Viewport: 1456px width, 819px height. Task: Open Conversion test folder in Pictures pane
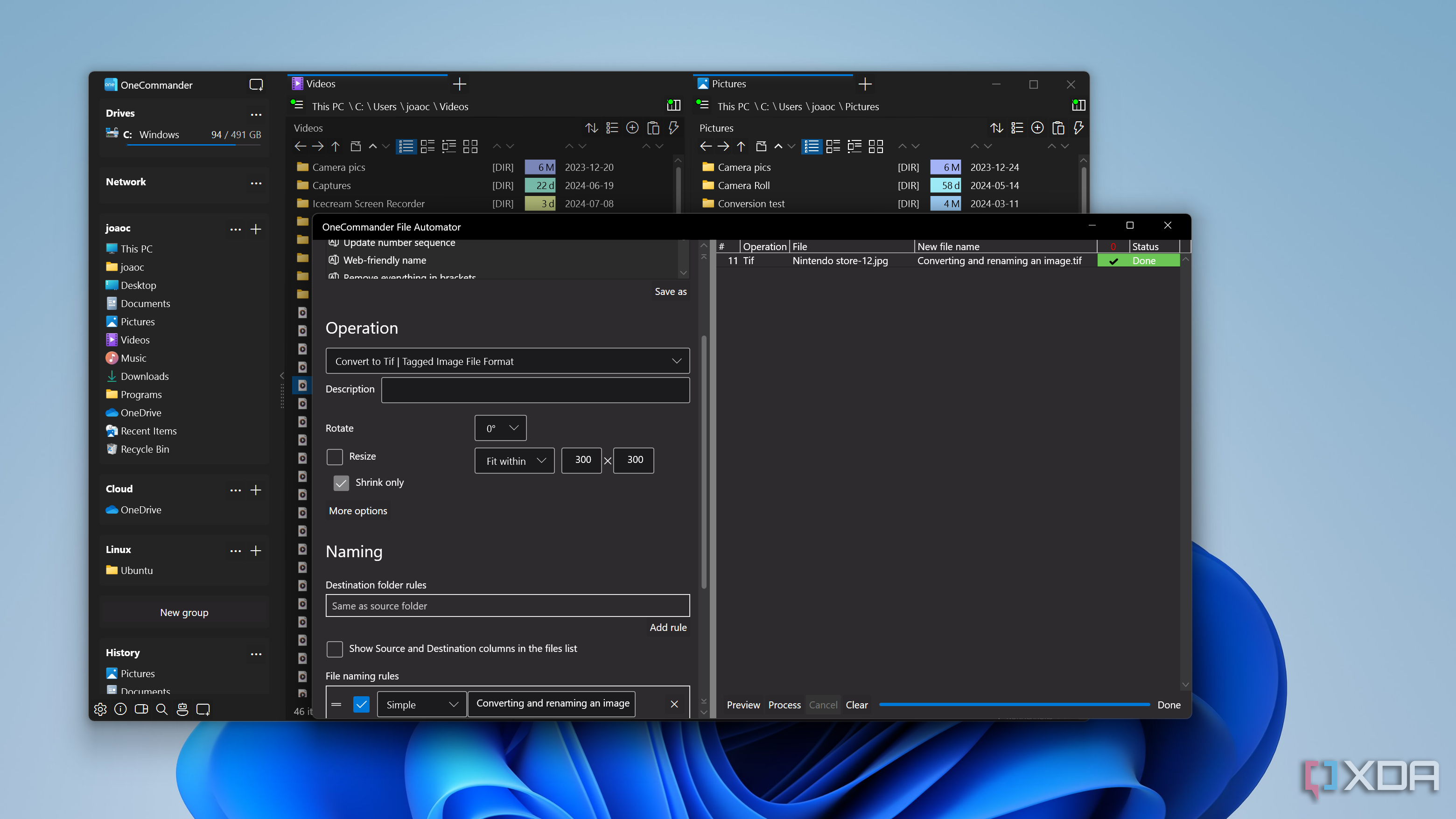pos(750,203)
